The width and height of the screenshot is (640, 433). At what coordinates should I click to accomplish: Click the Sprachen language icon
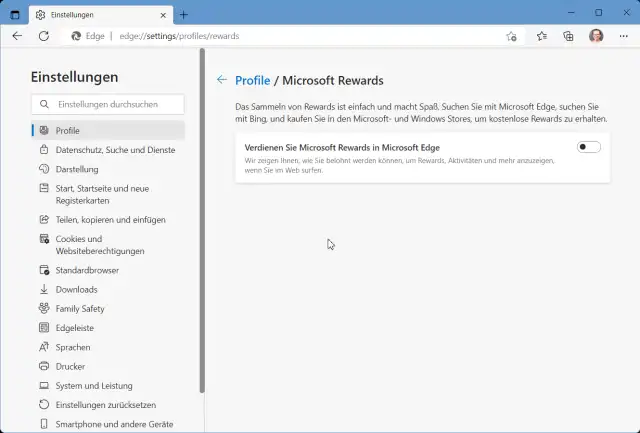click(44, 347)
